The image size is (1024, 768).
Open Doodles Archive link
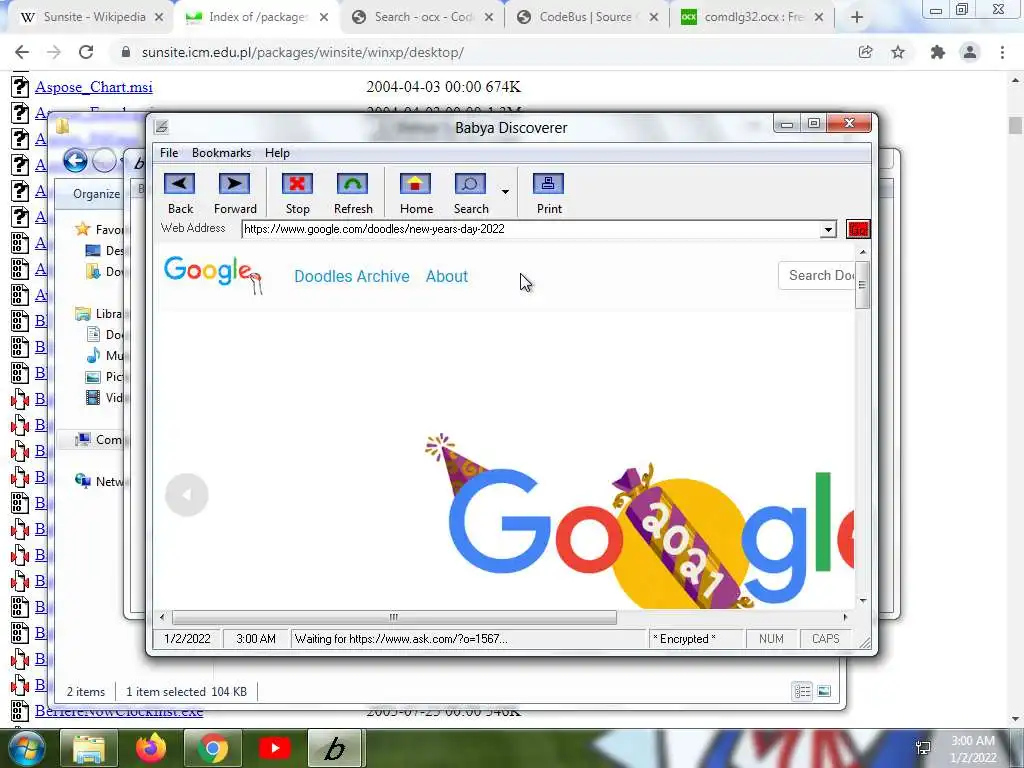351,276
